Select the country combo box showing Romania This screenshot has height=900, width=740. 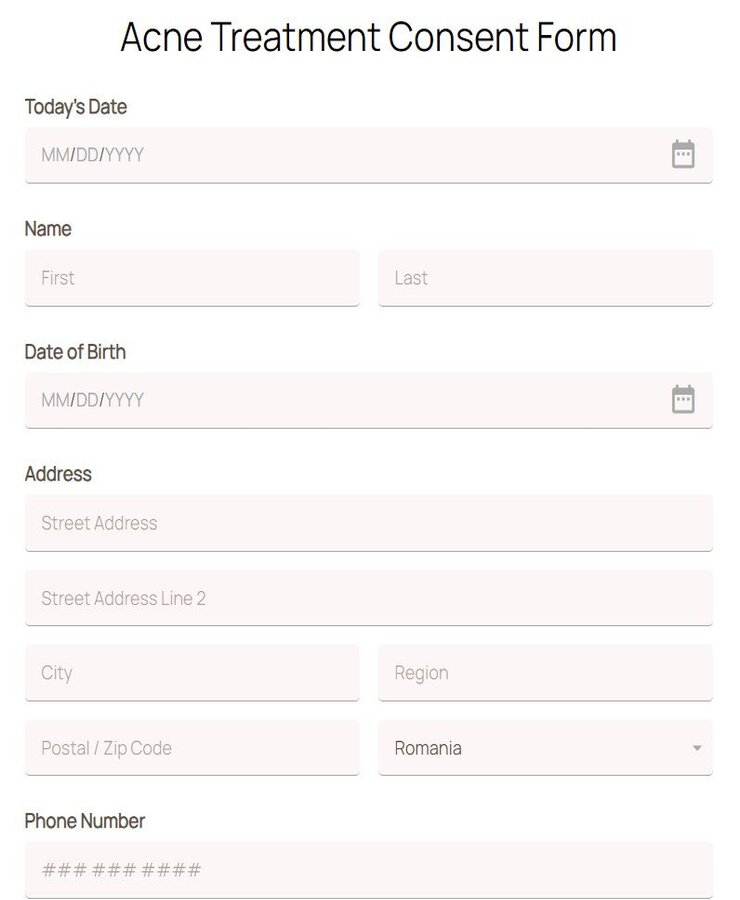point(546,747)
